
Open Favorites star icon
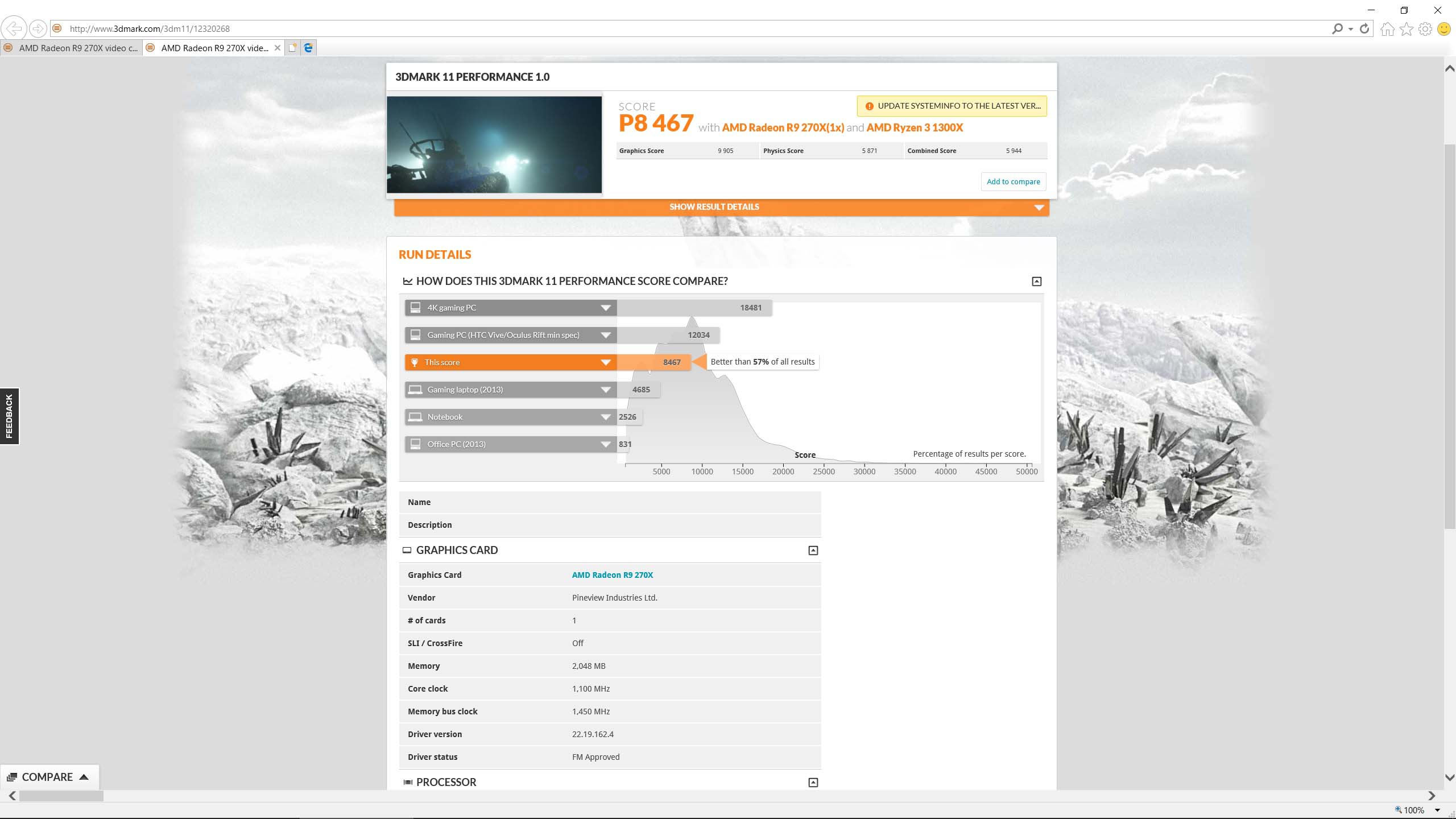1407,28
